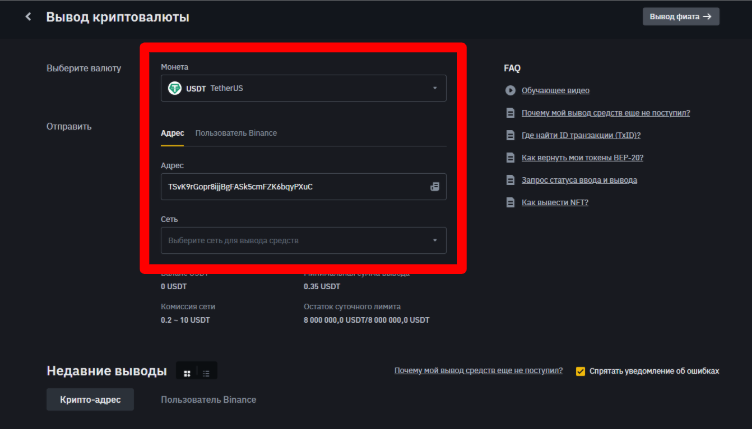Open Где найти ID транзакции link
The image size is (752, 429).
[x=581, y=135]
